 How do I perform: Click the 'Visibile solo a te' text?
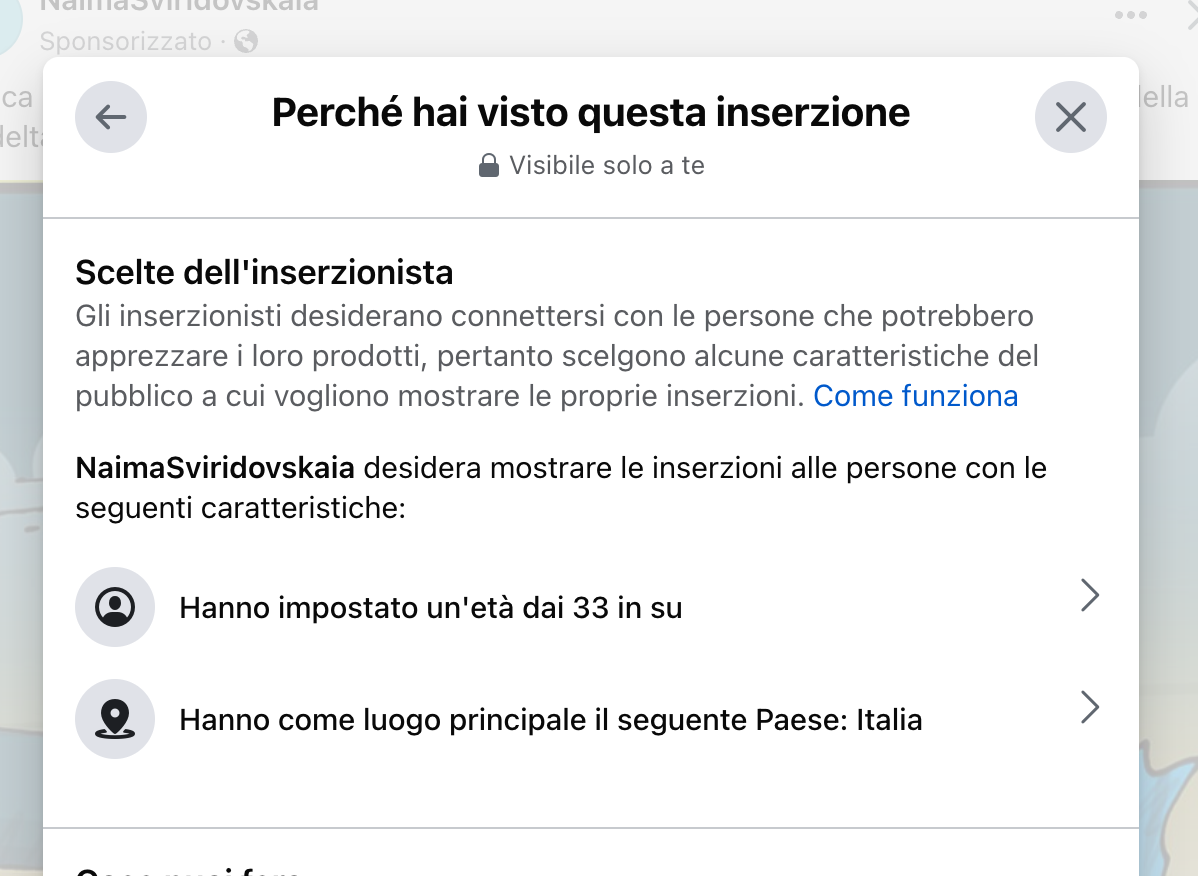point(607,165)
